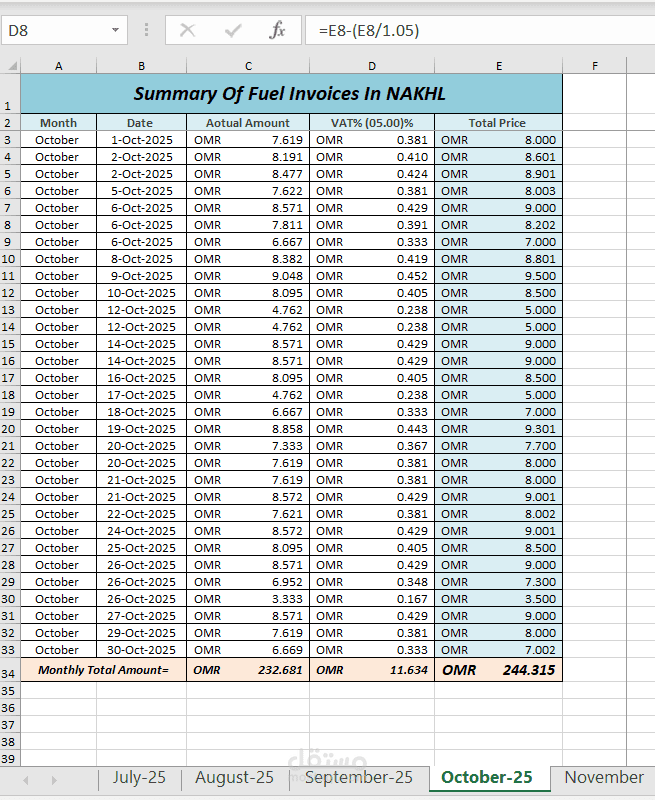Click the Date header cell
The width and height of the screenshot is (655, 800).
pyautogui.click(x=141, y=123)
